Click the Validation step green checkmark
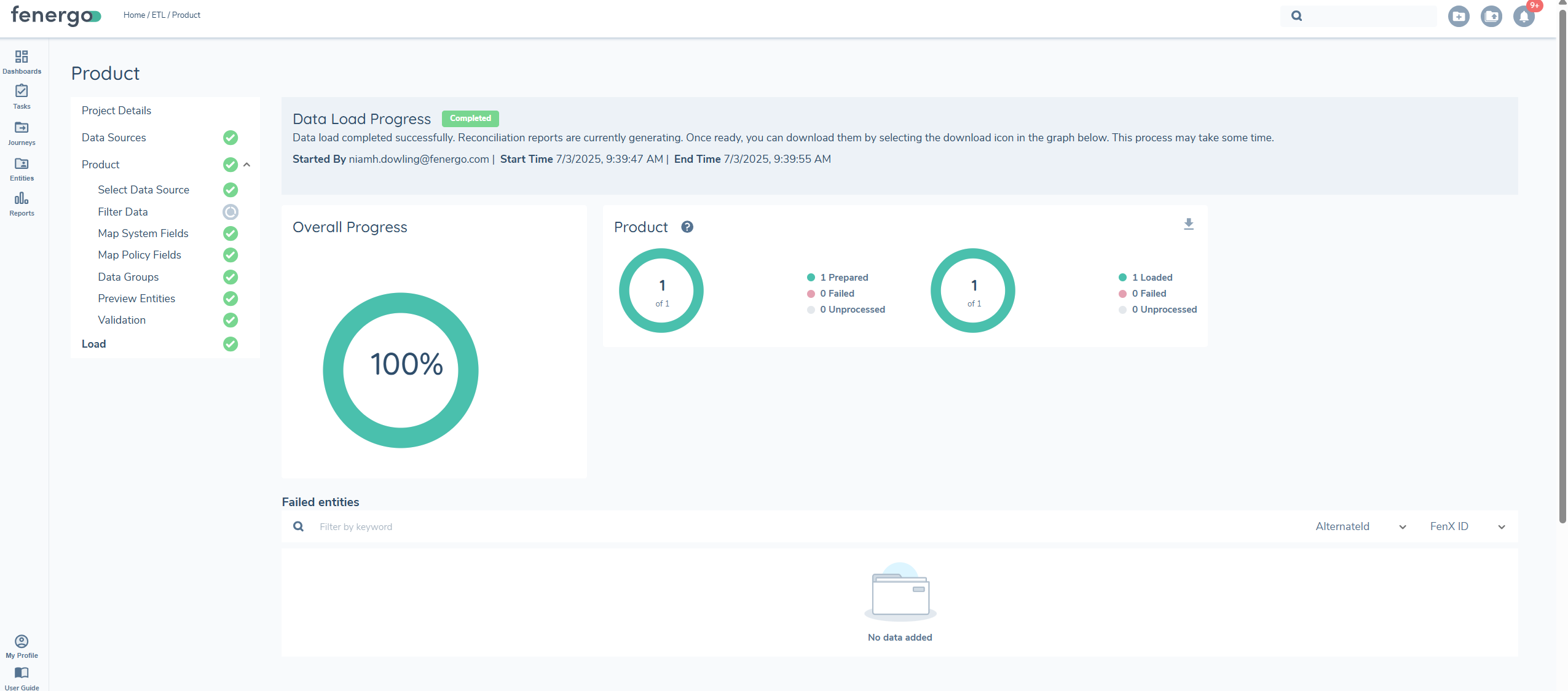1568x691 pixels. [x=230, y=320]
